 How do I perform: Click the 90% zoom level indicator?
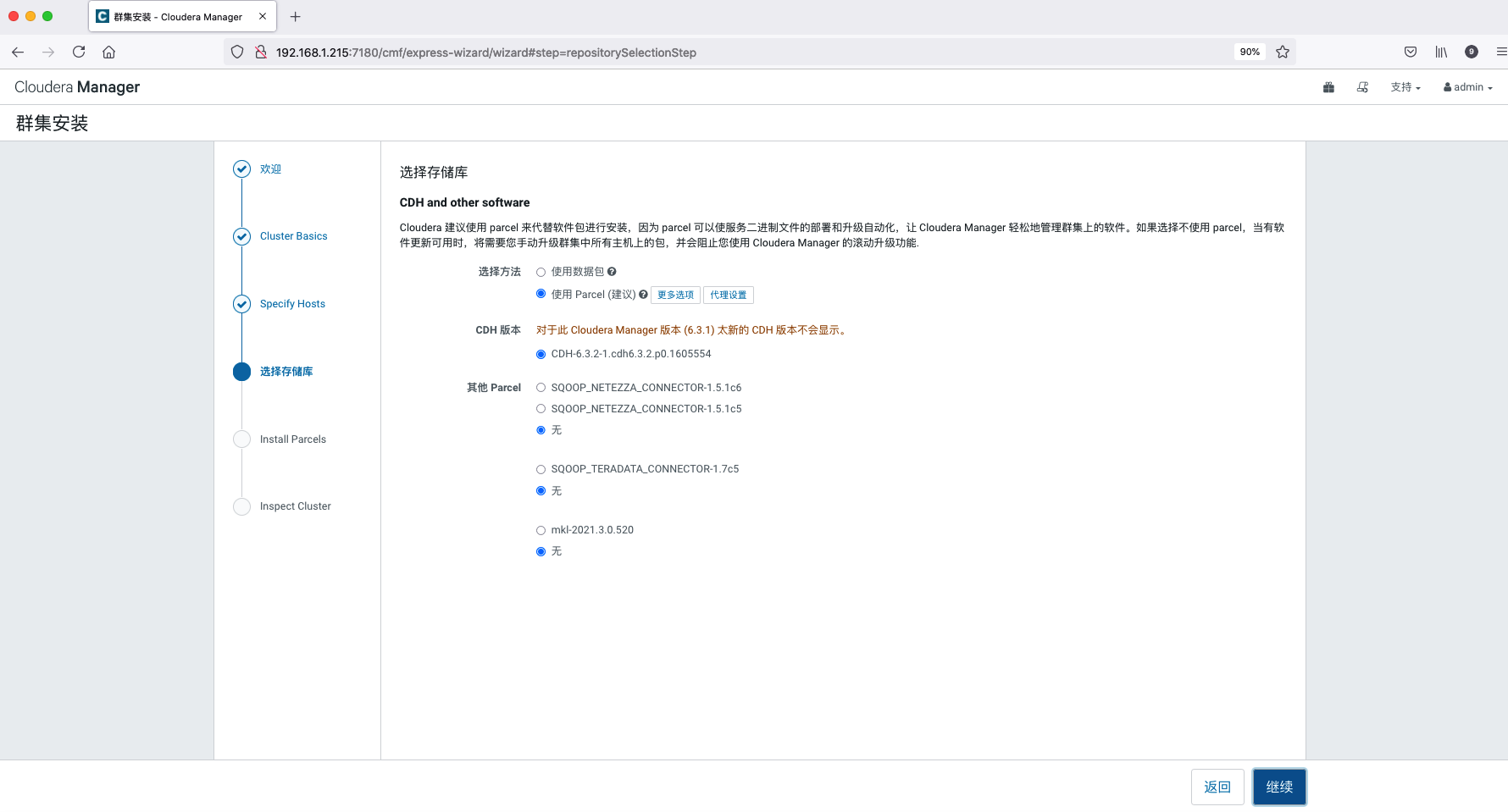click(1250, 52)
